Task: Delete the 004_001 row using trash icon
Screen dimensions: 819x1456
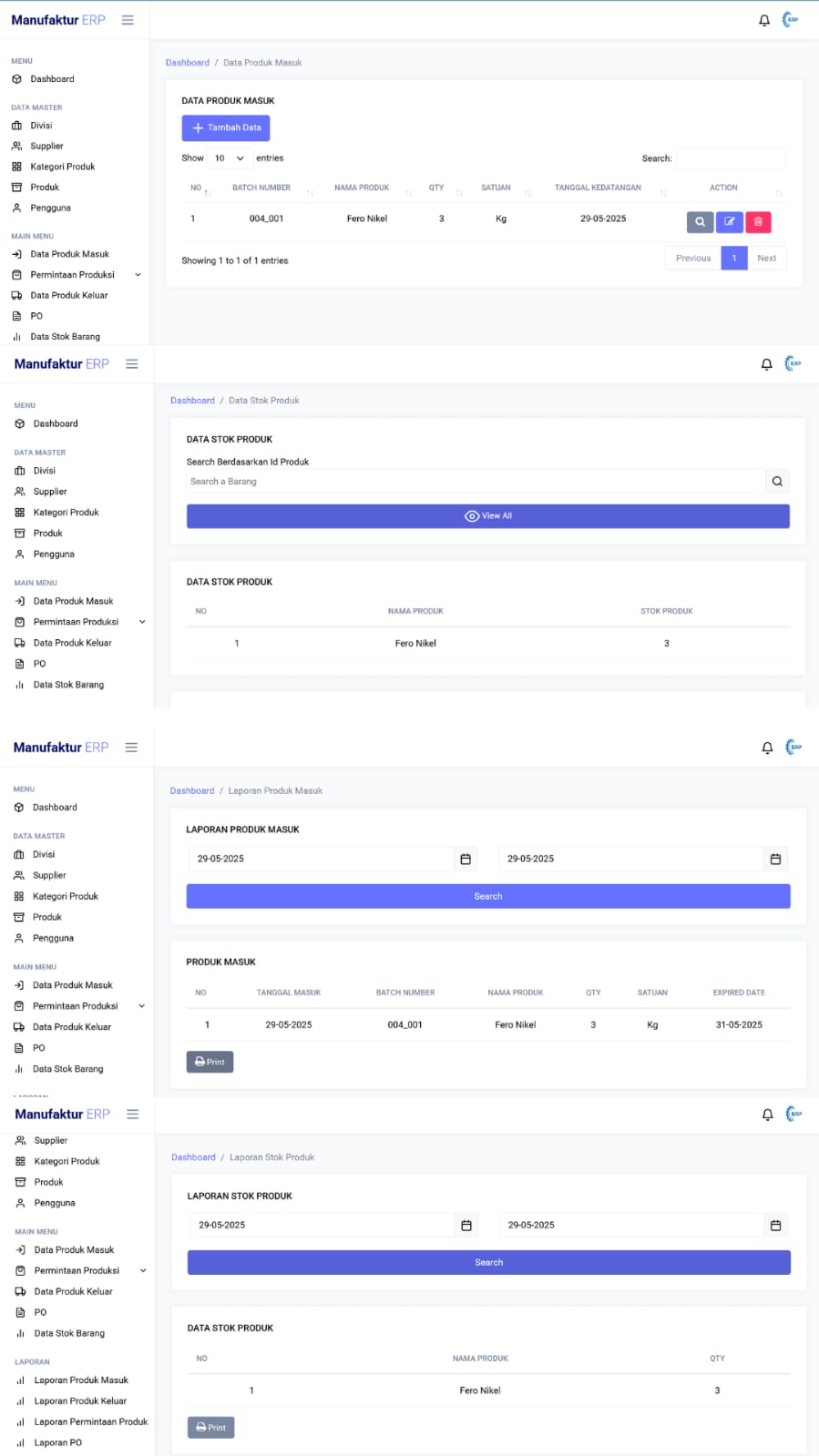Action: coord(758,221)
